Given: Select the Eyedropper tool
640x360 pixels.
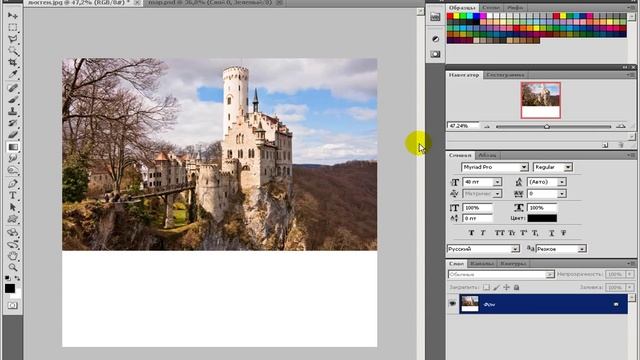Looking at the screenshot, I should pyautogui.click(x=13, y=74).
